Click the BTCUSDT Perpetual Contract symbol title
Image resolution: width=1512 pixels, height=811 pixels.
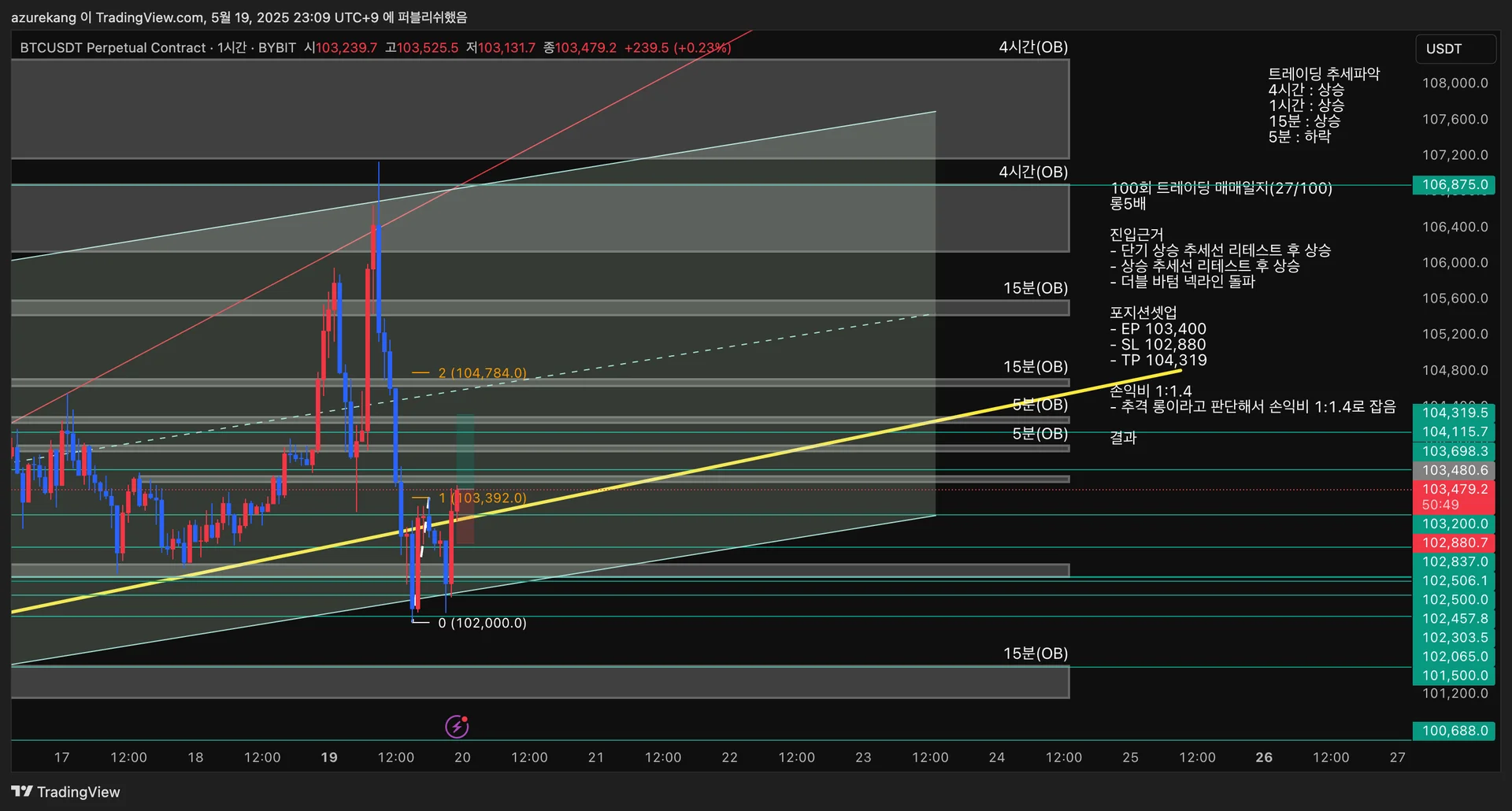[113, 48]
